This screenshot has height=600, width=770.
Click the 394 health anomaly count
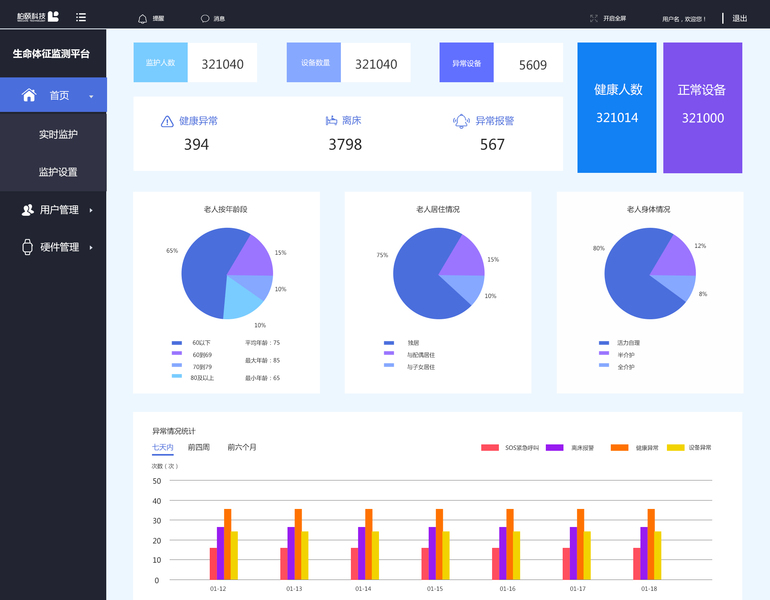tap(196, 144)
